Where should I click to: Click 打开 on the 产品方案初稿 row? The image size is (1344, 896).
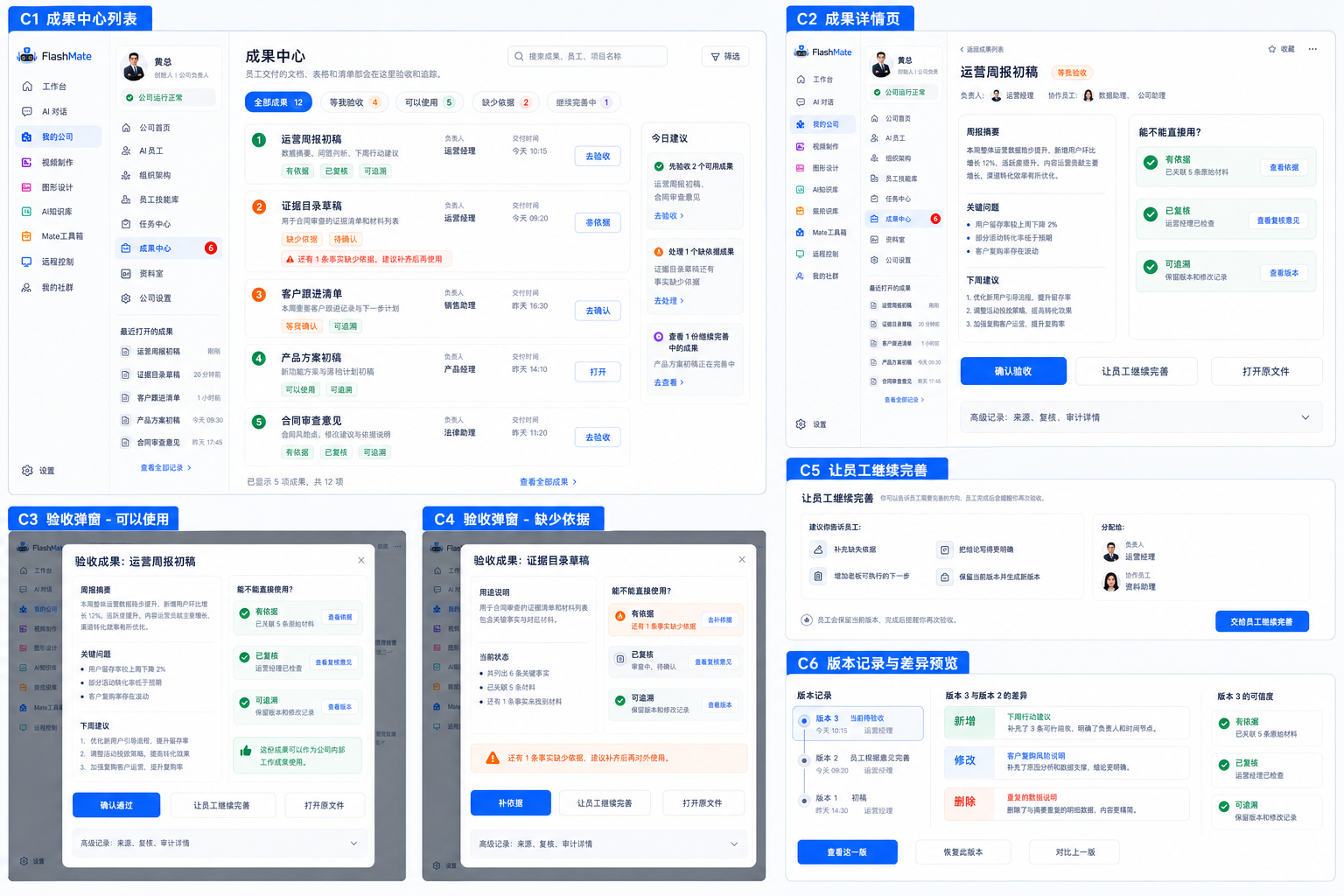[x=598, y=372]
